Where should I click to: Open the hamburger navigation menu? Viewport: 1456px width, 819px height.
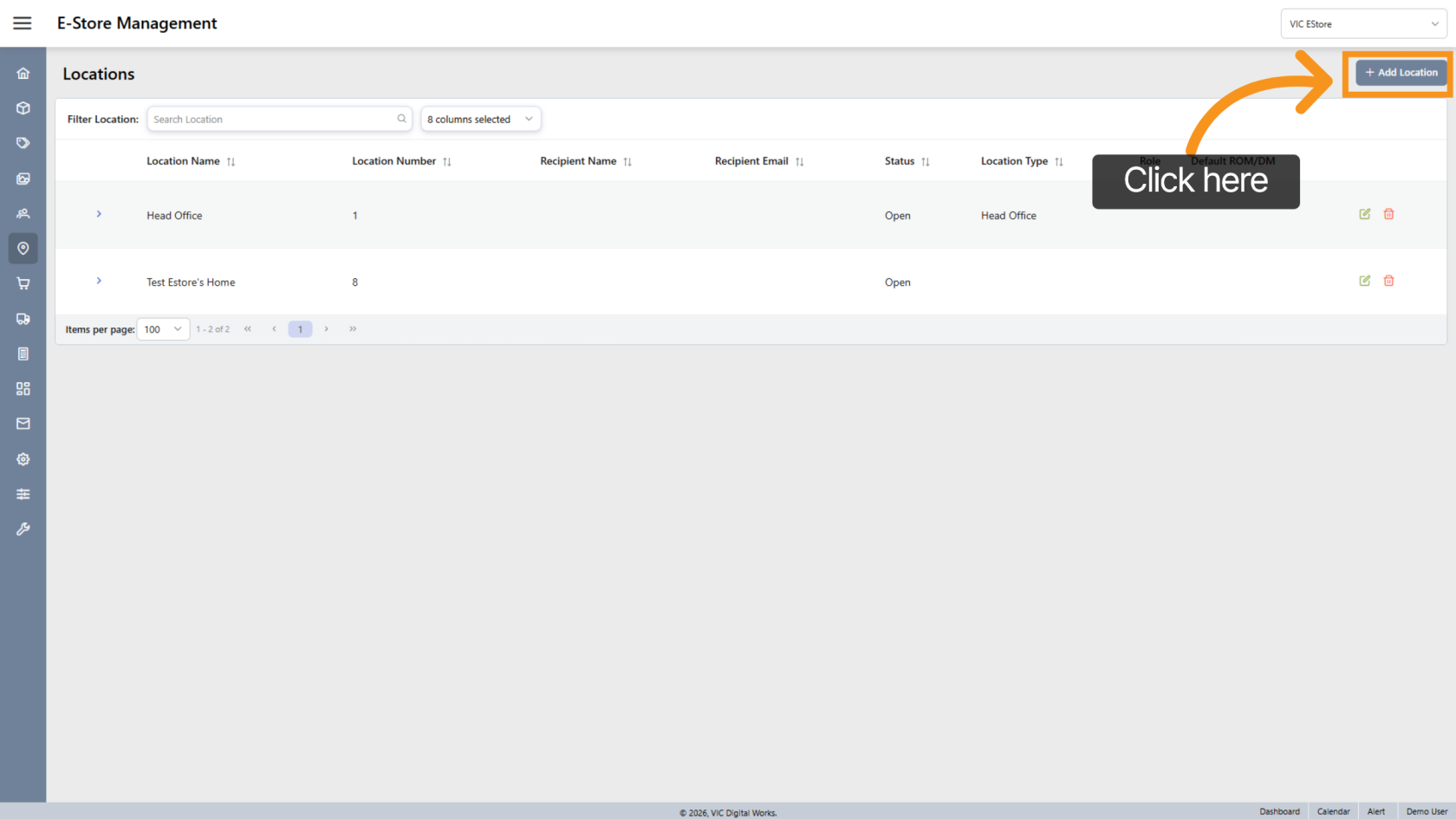point(23,23)
